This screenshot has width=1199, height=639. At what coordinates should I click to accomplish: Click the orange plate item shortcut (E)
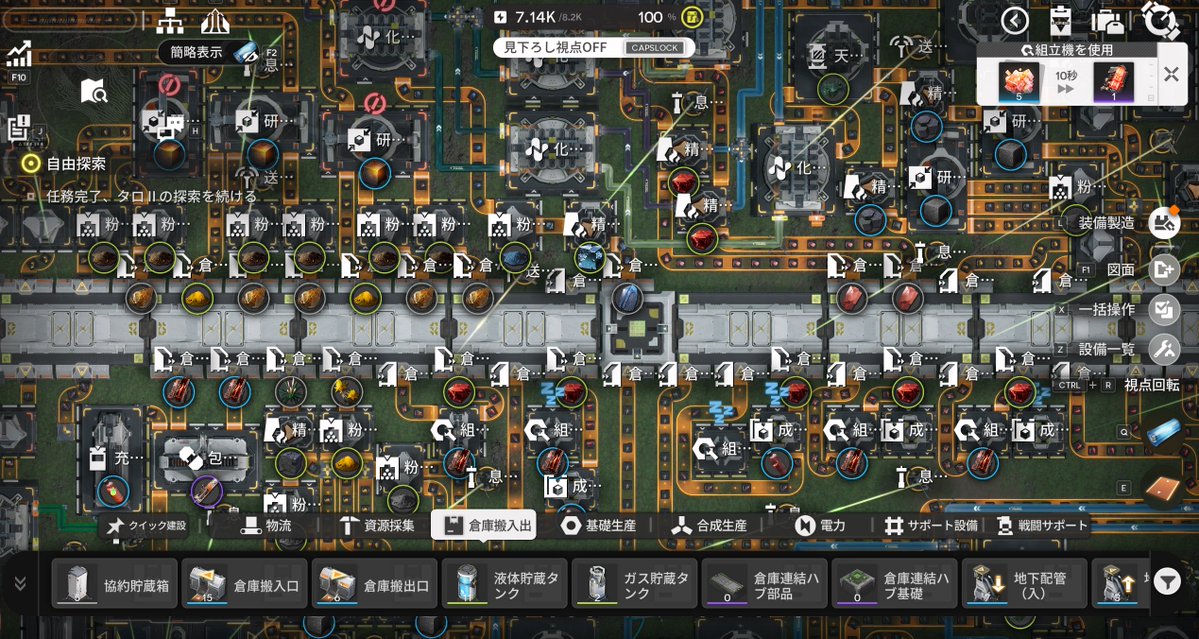1164,489
